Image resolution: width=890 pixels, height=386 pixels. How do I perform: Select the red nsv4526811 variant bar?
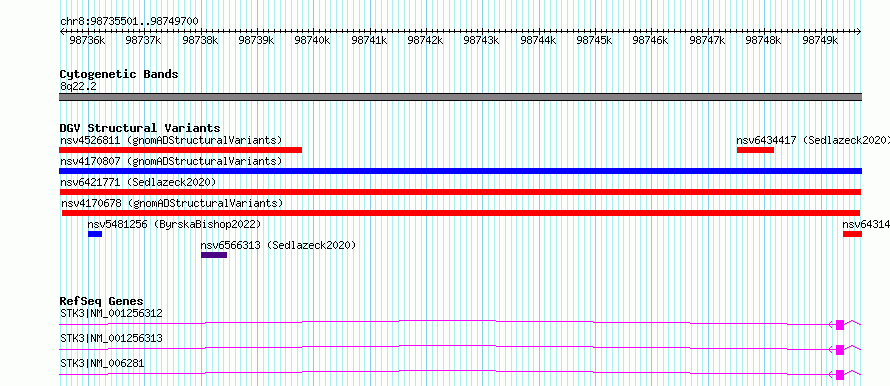[x=180, y=150]
